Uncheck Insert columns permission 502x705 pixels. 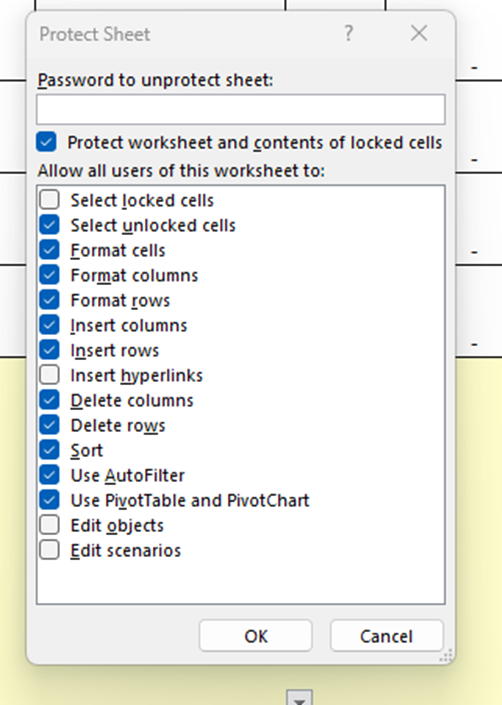pos(49,325)
